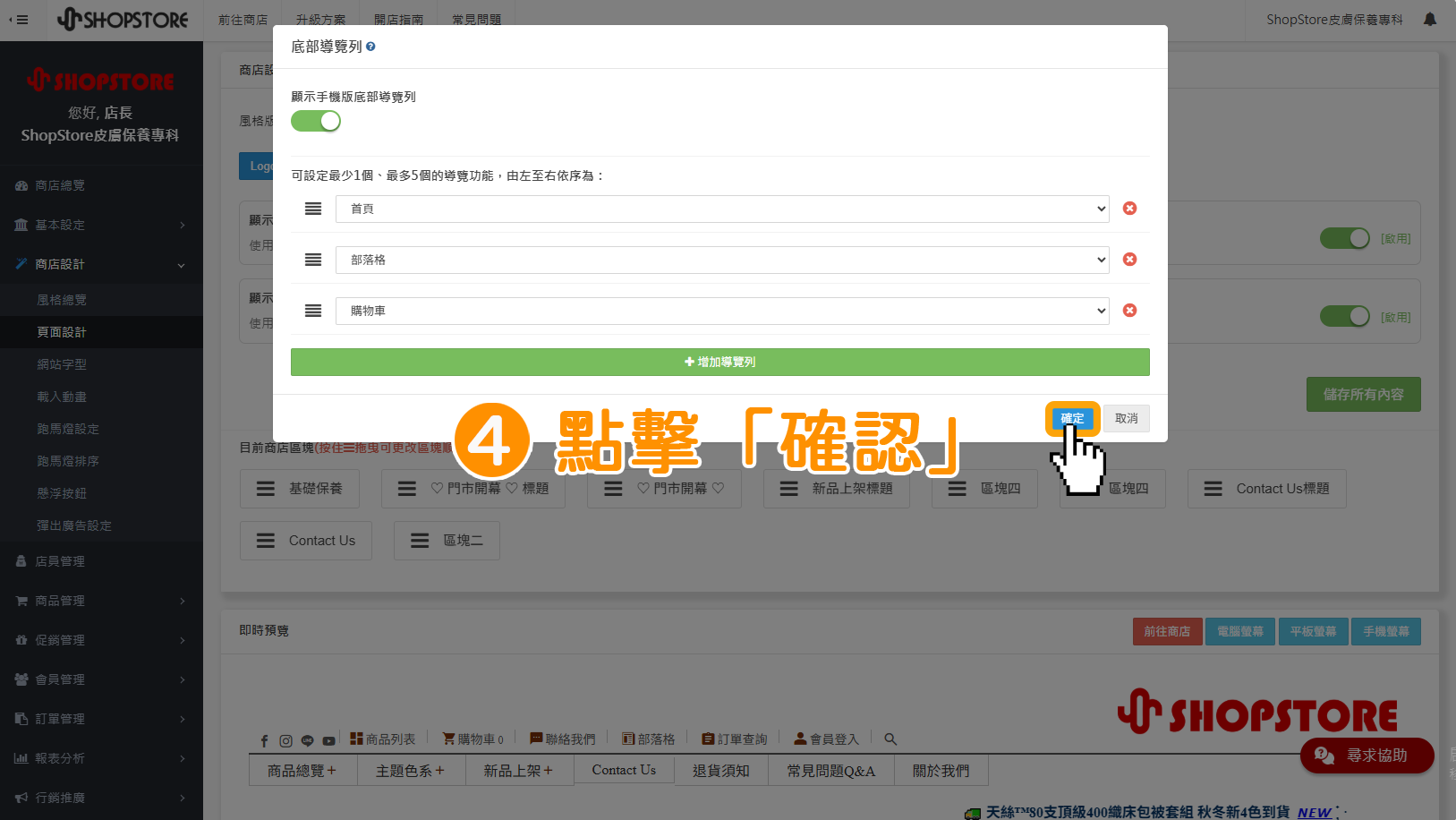
Task: Click the help question icon beside 底部導覽列
Action: [x=370, y=47]
